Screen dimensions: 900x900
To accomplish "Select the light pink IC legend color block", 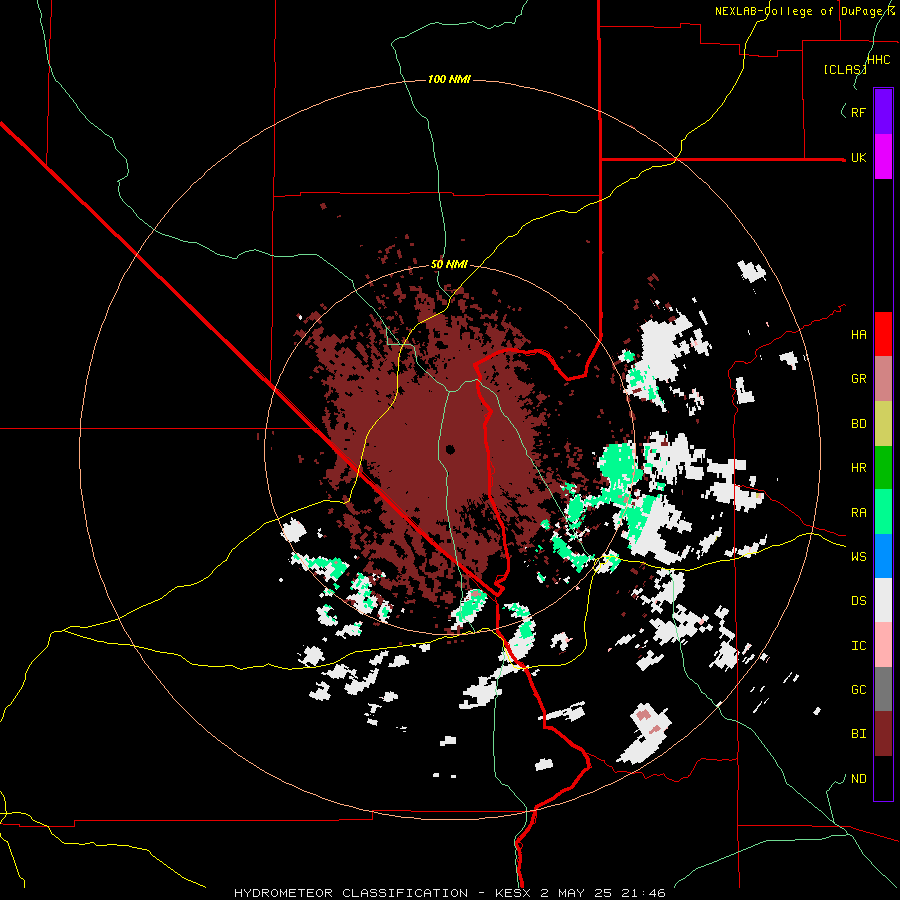I will click(883, 645).
